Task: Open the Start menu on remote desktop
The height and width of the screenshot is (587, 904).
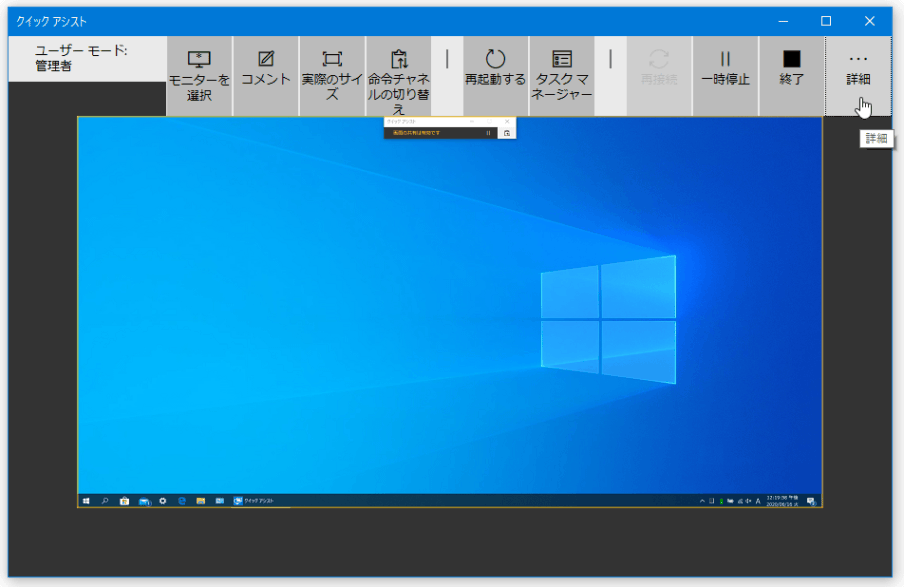Action: 86,501
